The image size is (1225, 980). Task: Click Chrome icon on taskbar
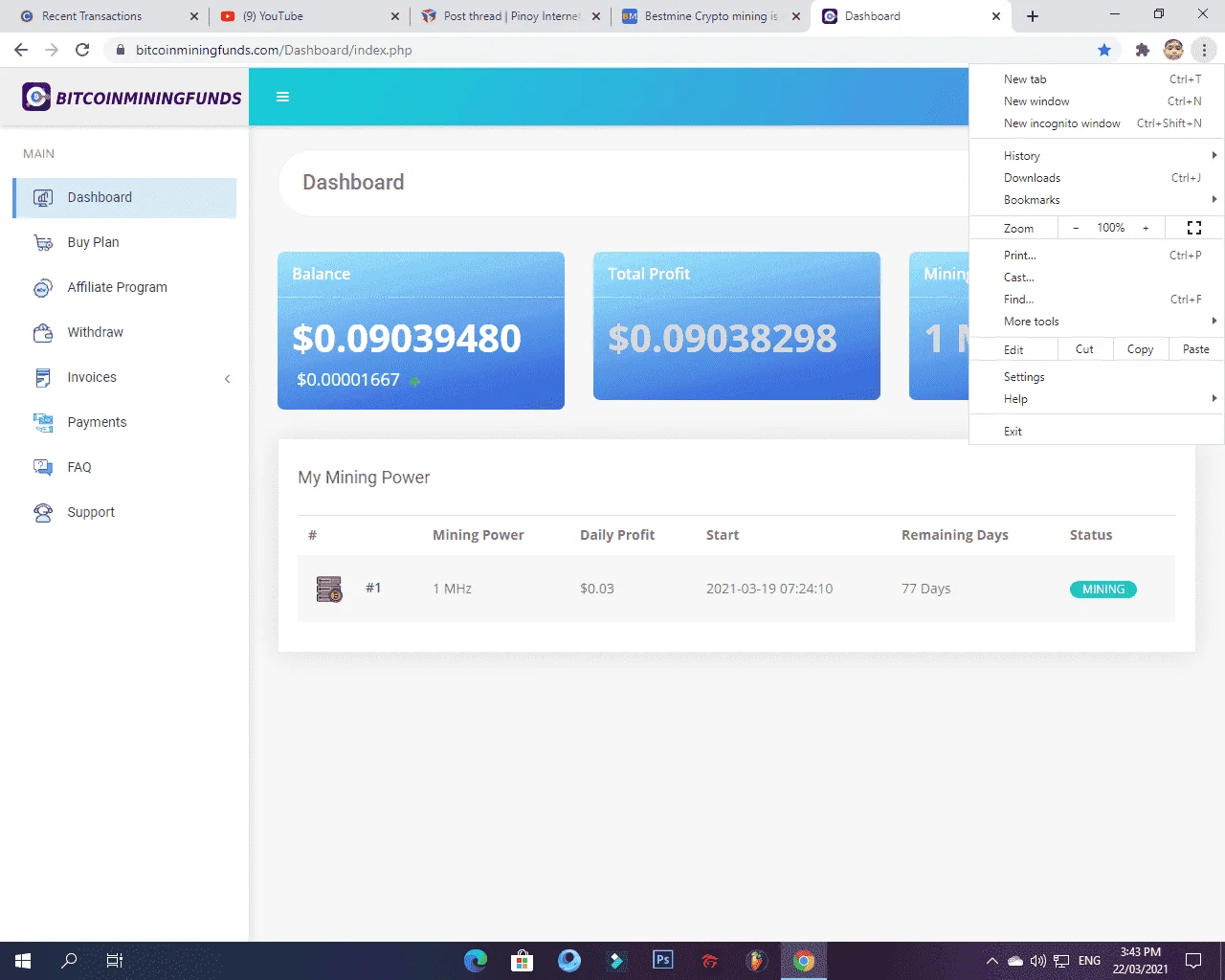click(803, 961)
